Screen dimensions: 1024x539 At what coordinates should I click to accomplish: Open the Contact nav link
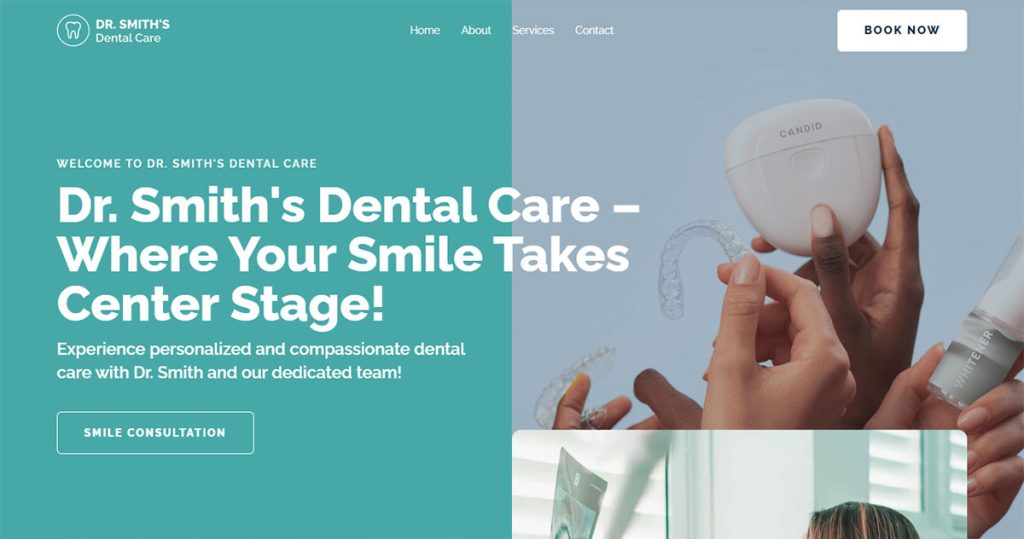[594, 30]
